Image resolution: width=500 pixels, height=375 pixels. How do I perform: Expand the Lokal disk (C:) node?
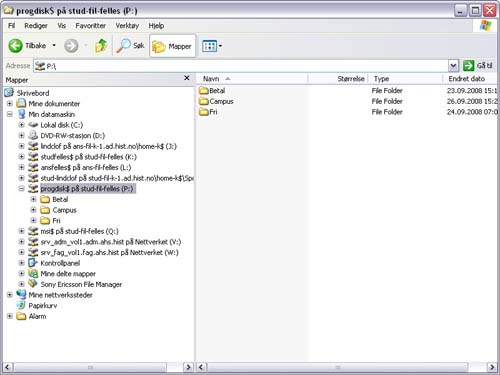pos(22,125)
